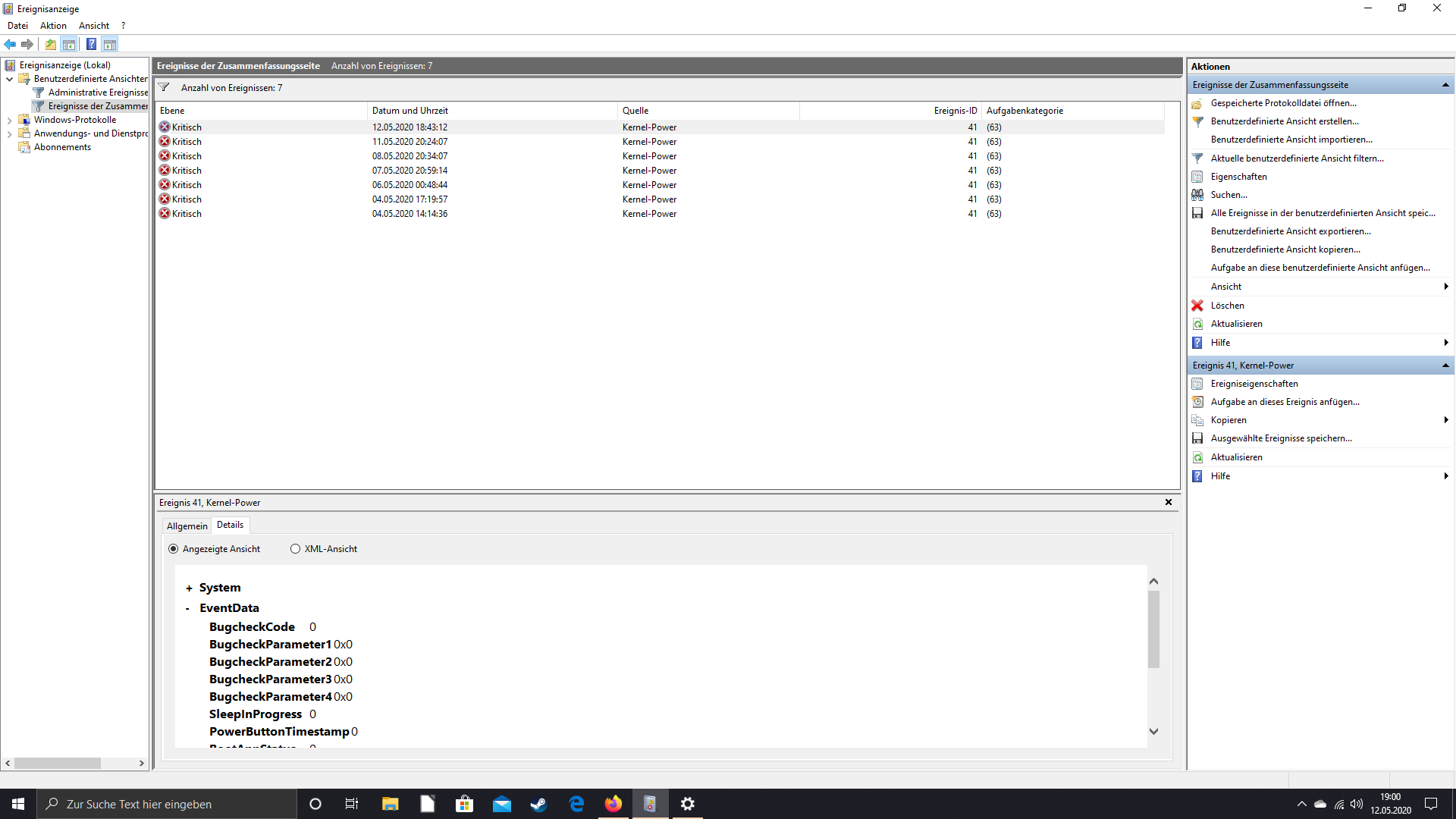
Task: Open the ? help menu
Action: tap(123, 26)
